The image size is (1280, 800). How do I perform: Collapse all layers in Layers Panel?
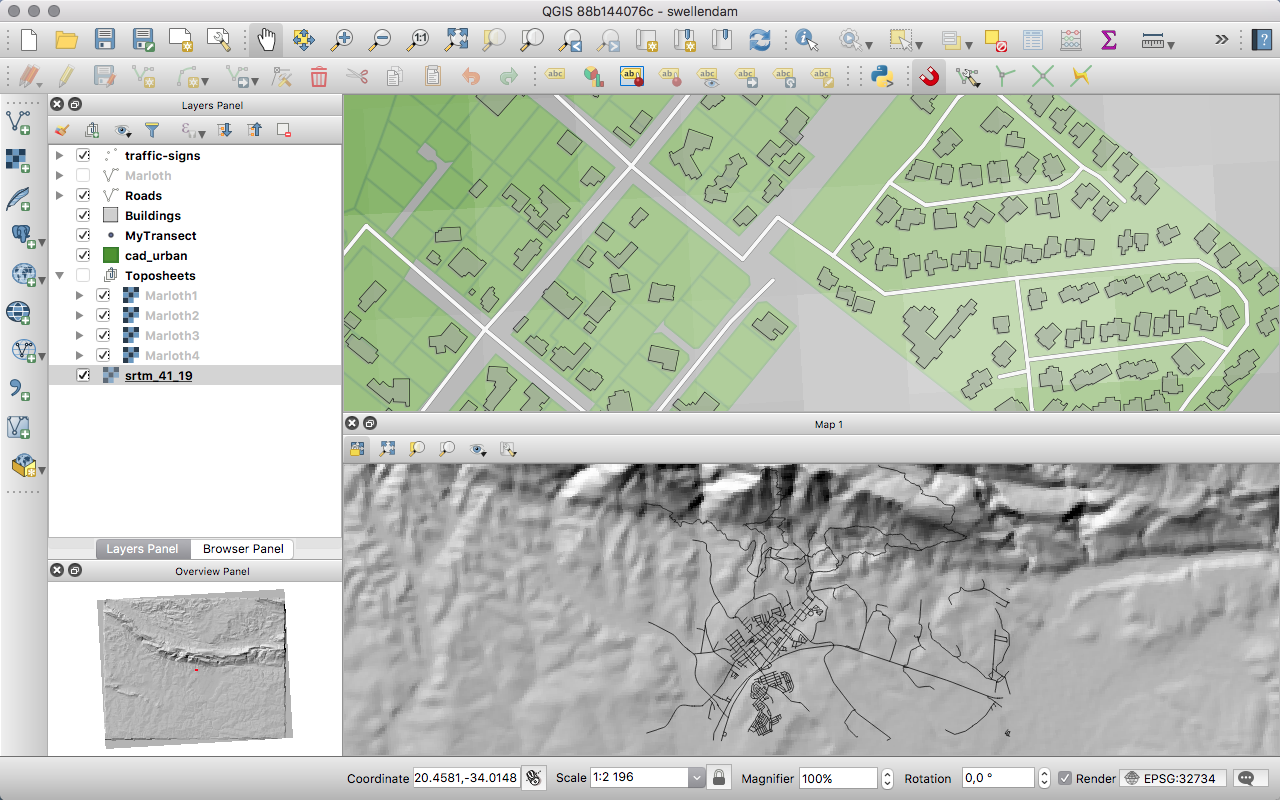254,130
